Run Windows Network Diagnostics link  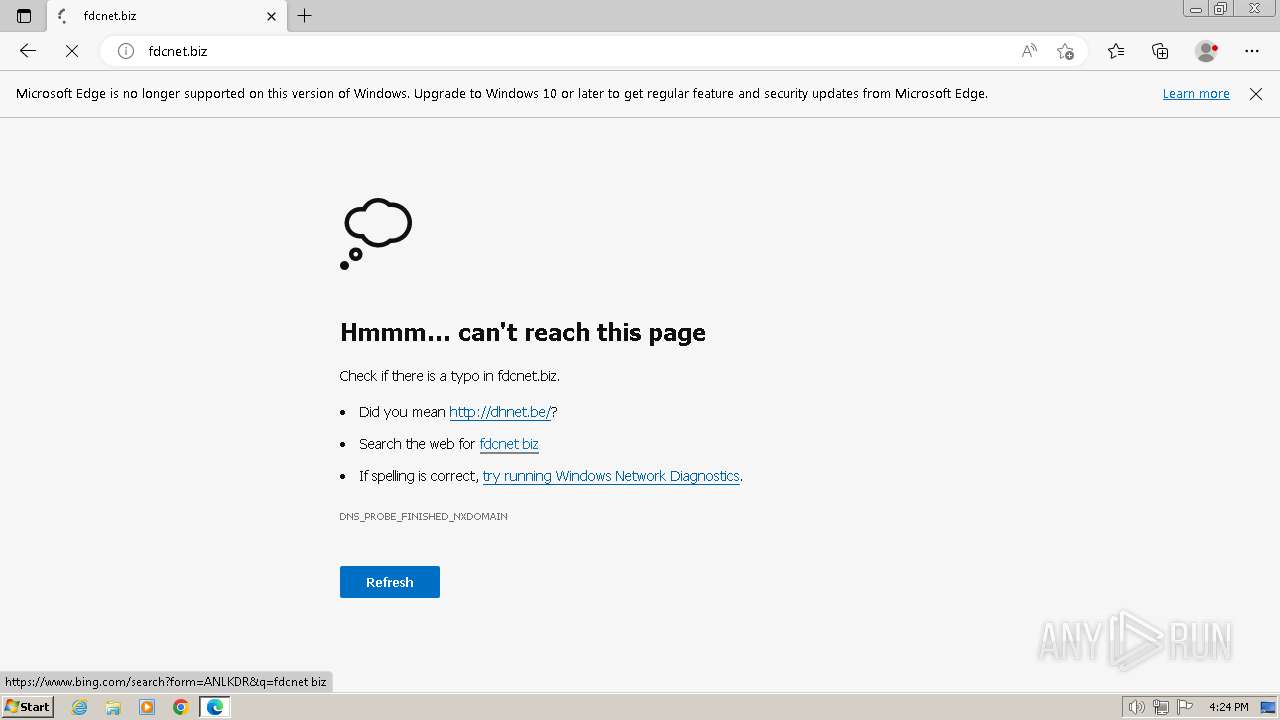point(611,476)
